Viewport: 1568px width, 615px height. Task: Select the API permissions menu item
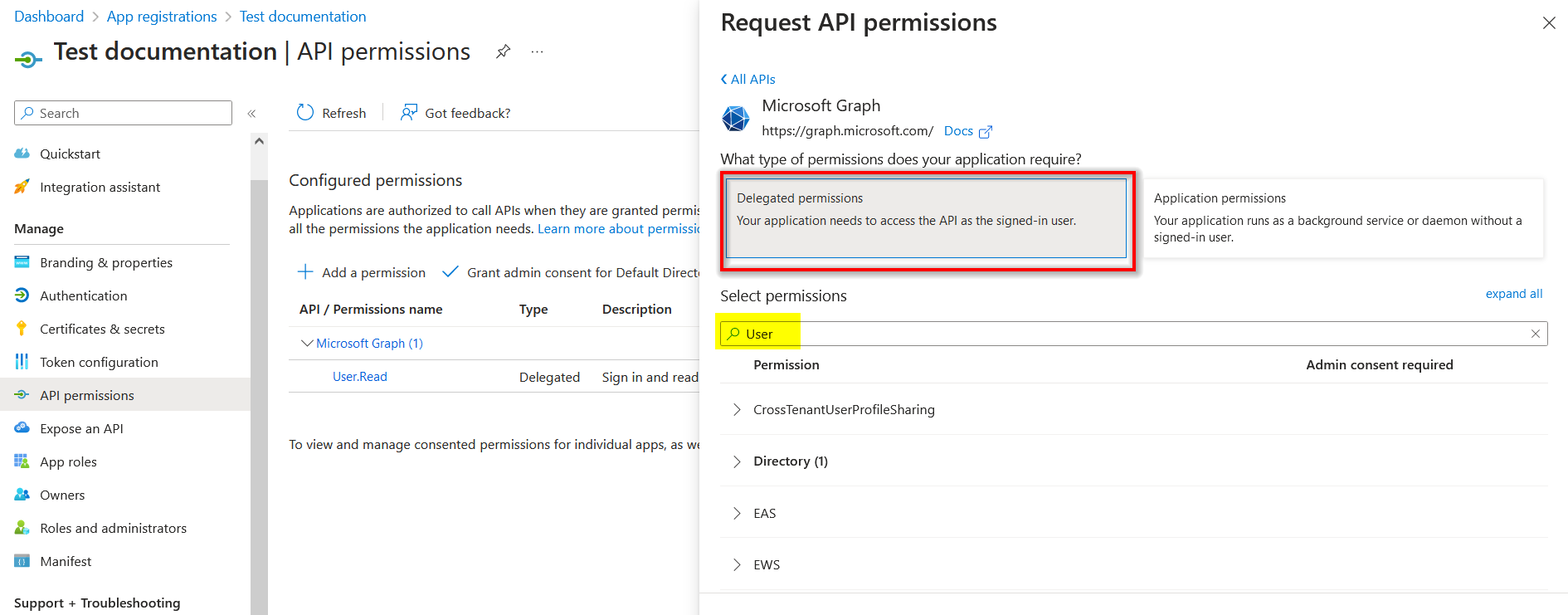pos(124,395)
